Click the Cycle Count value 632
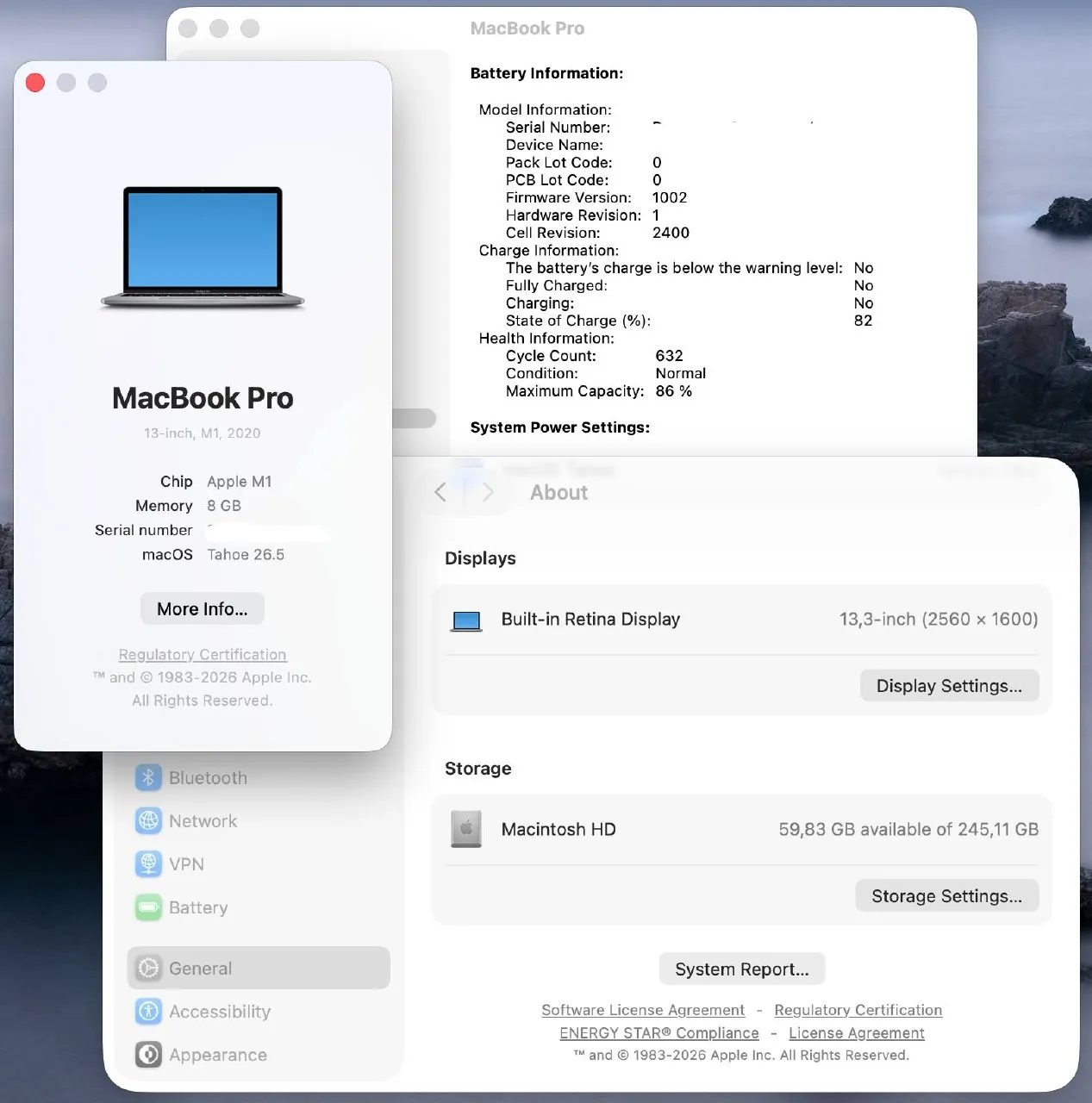1092x1103 pixels. (669, 356)
